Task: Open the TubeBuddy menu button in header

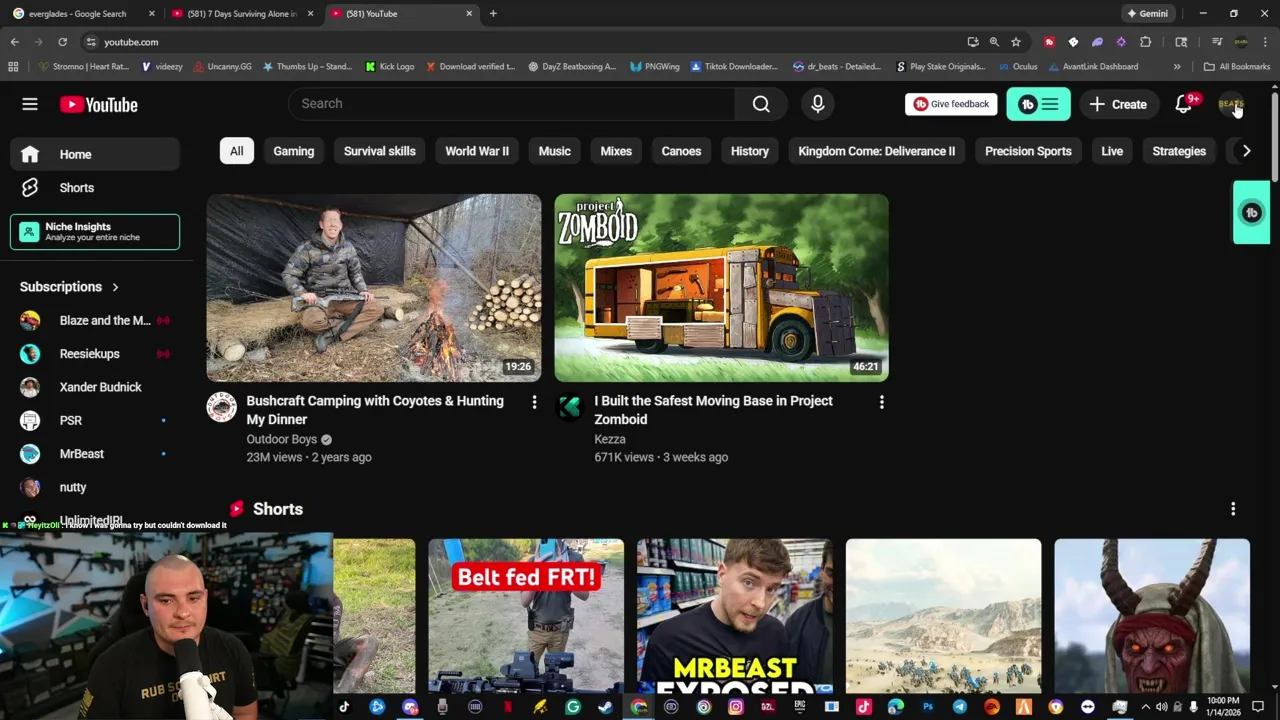Action: pyautogui.click(x=1038, y=104)
